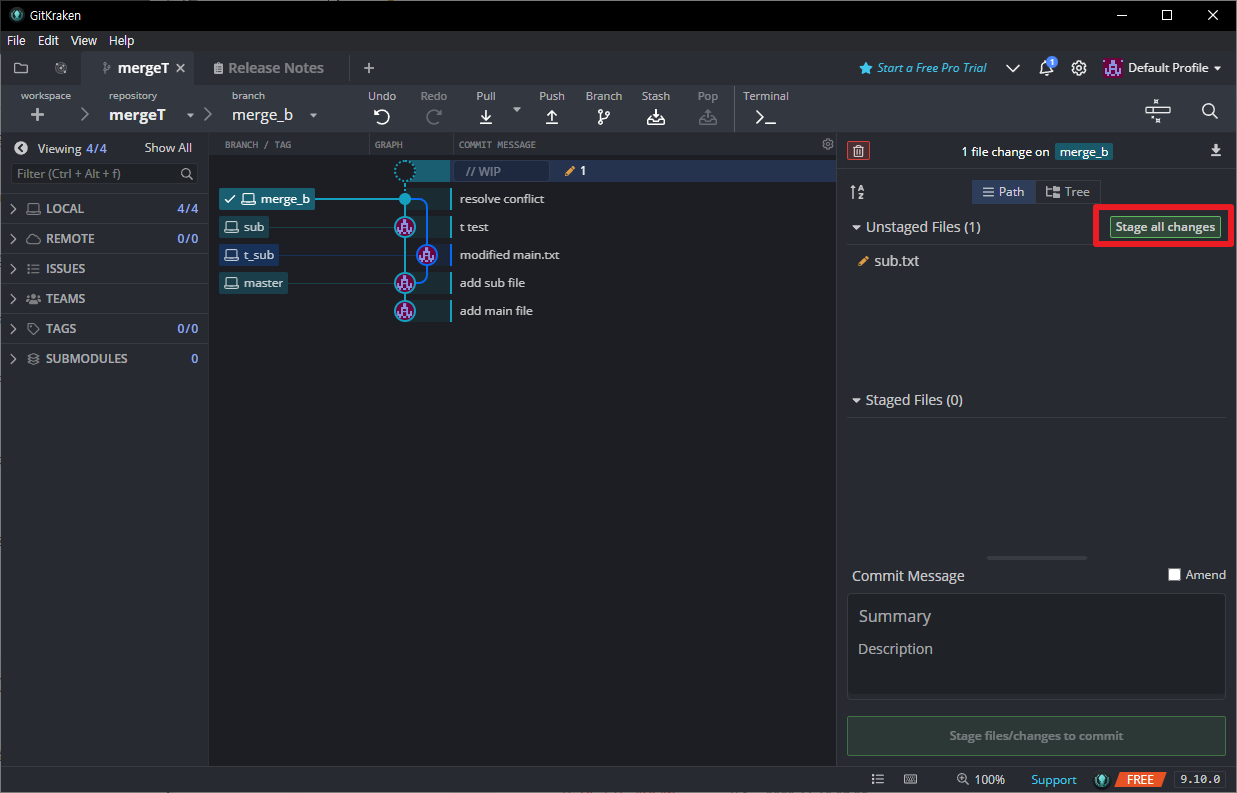Focus the Filter search field

click(x=105, y=174)
